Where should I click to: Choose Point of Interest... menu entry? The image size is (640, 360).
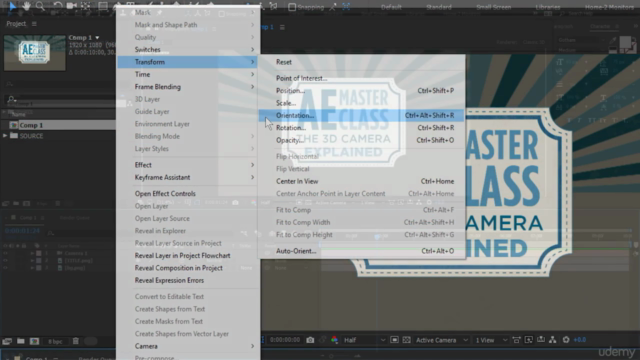pos(362,78)
